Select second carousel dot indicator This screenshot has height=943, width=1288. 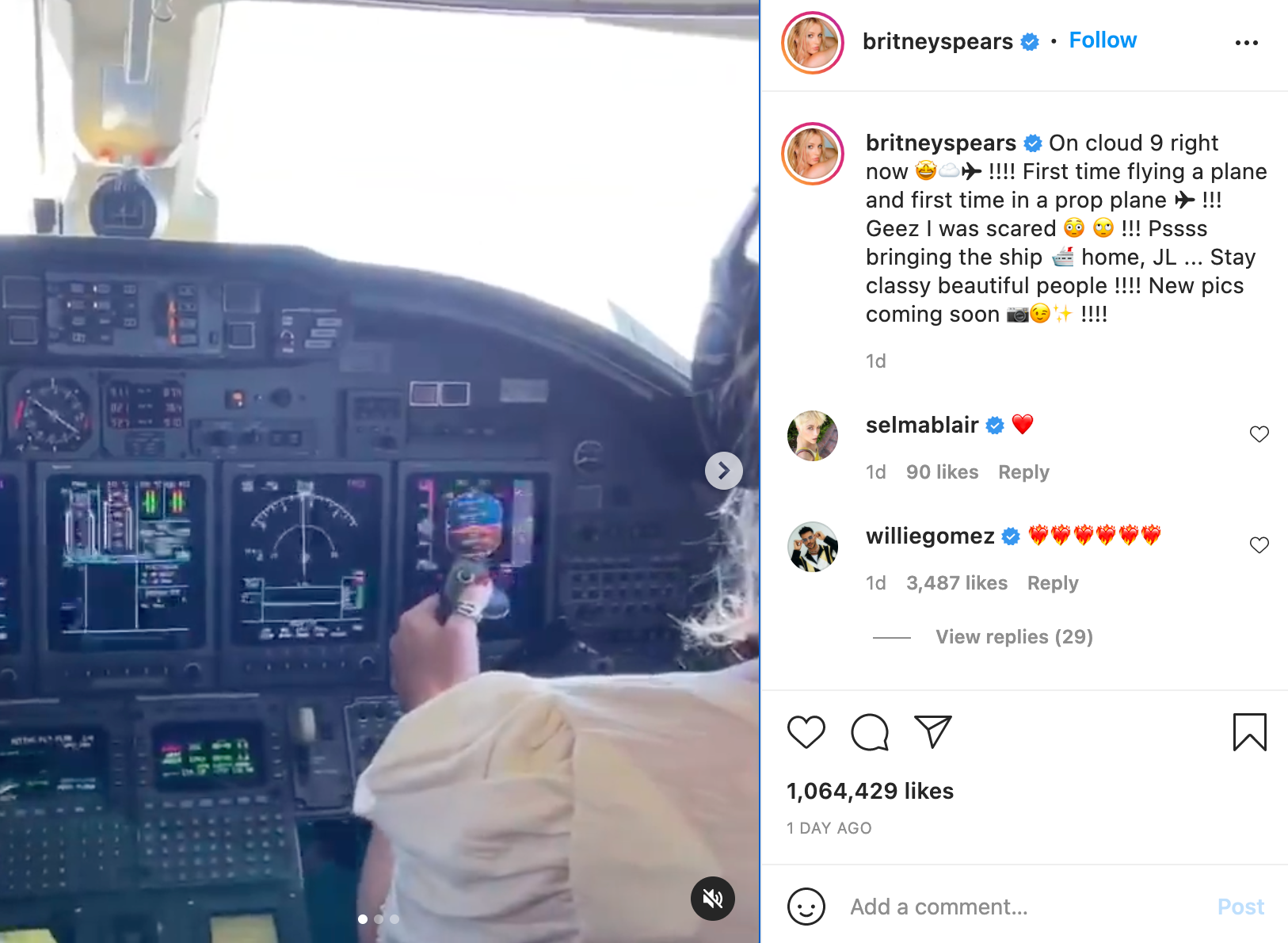(x=379, y=919)
